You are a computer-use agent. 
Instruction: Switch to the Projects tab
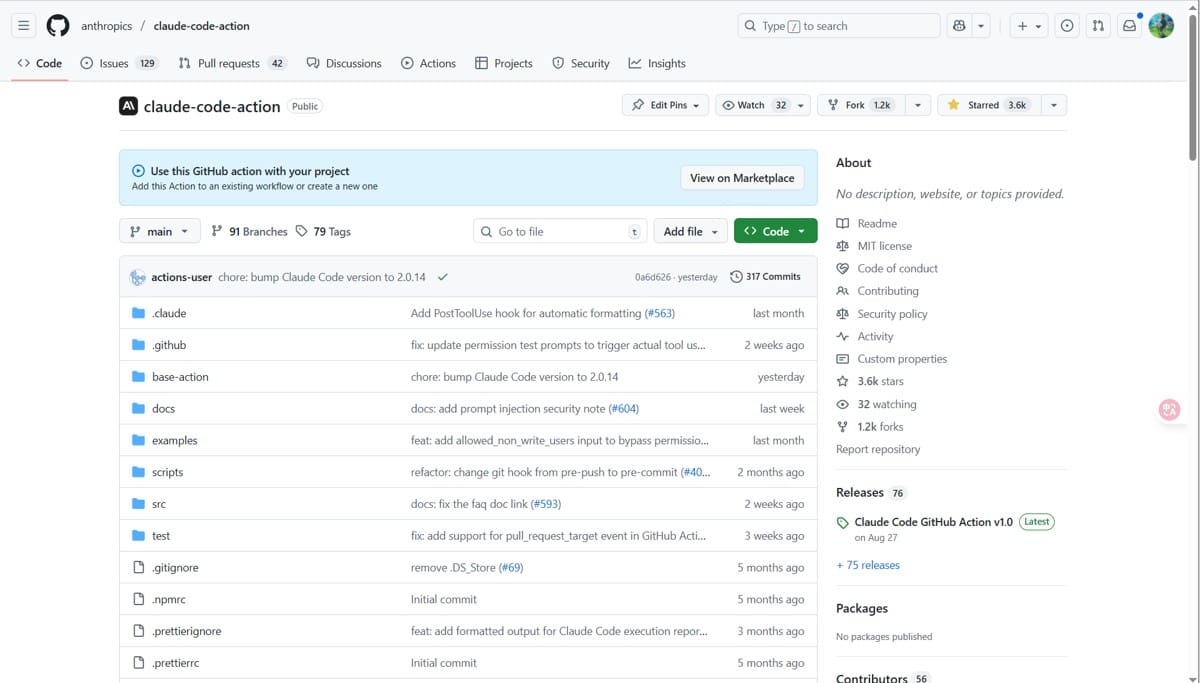pyautogui.click(x=504, y=63)
